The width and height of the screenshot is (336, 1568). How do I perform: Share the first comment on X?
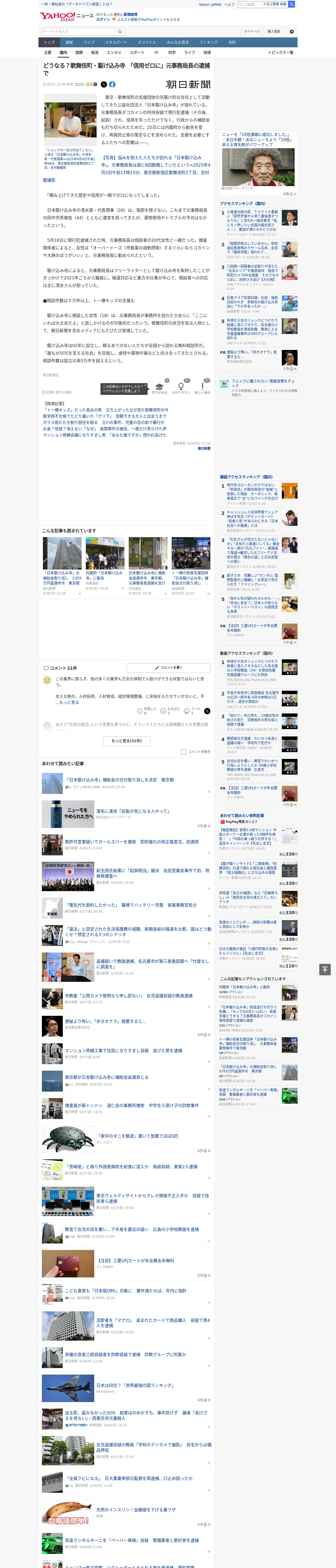207,711
